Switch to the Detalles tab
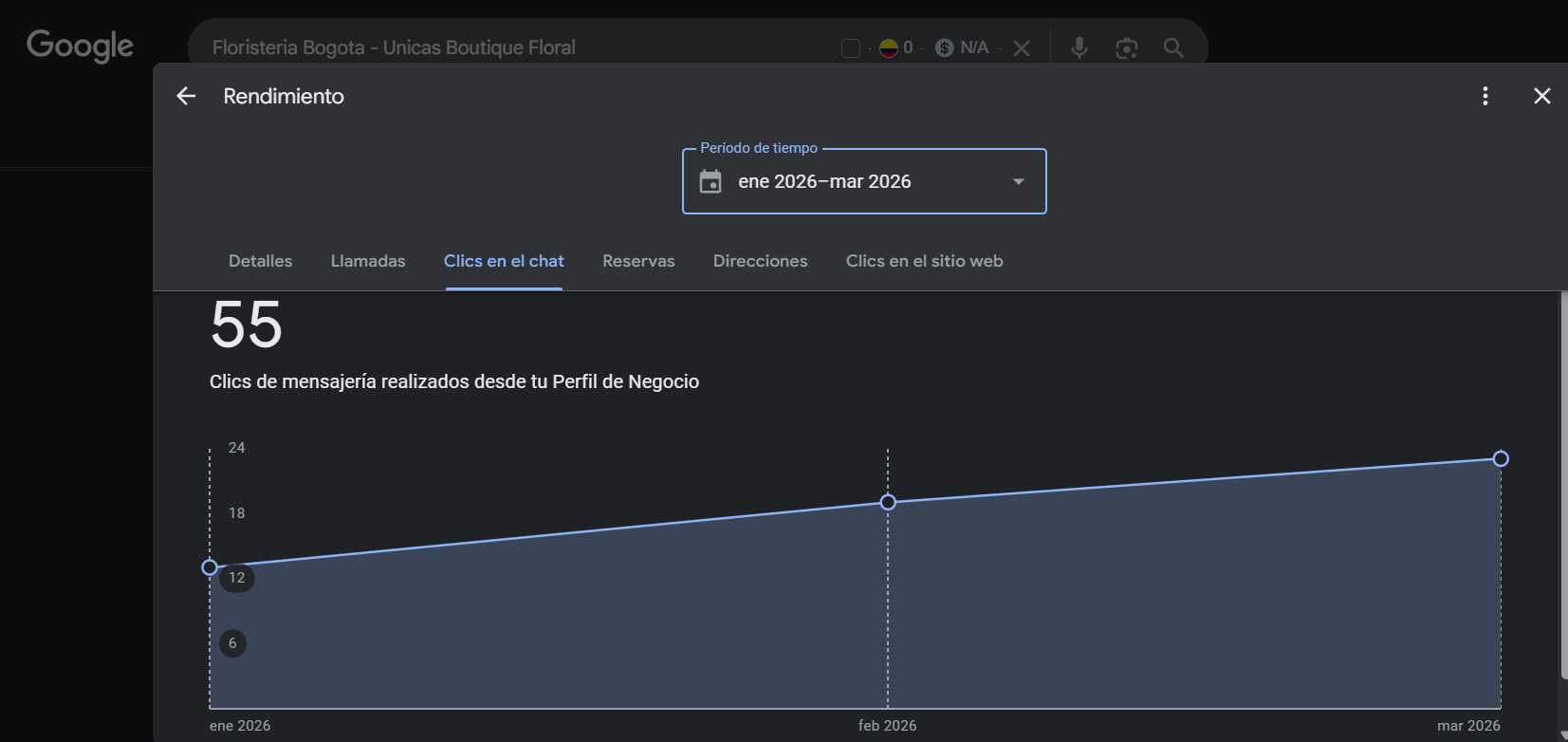The image size is (1568, 742). [x=260, y=261]
